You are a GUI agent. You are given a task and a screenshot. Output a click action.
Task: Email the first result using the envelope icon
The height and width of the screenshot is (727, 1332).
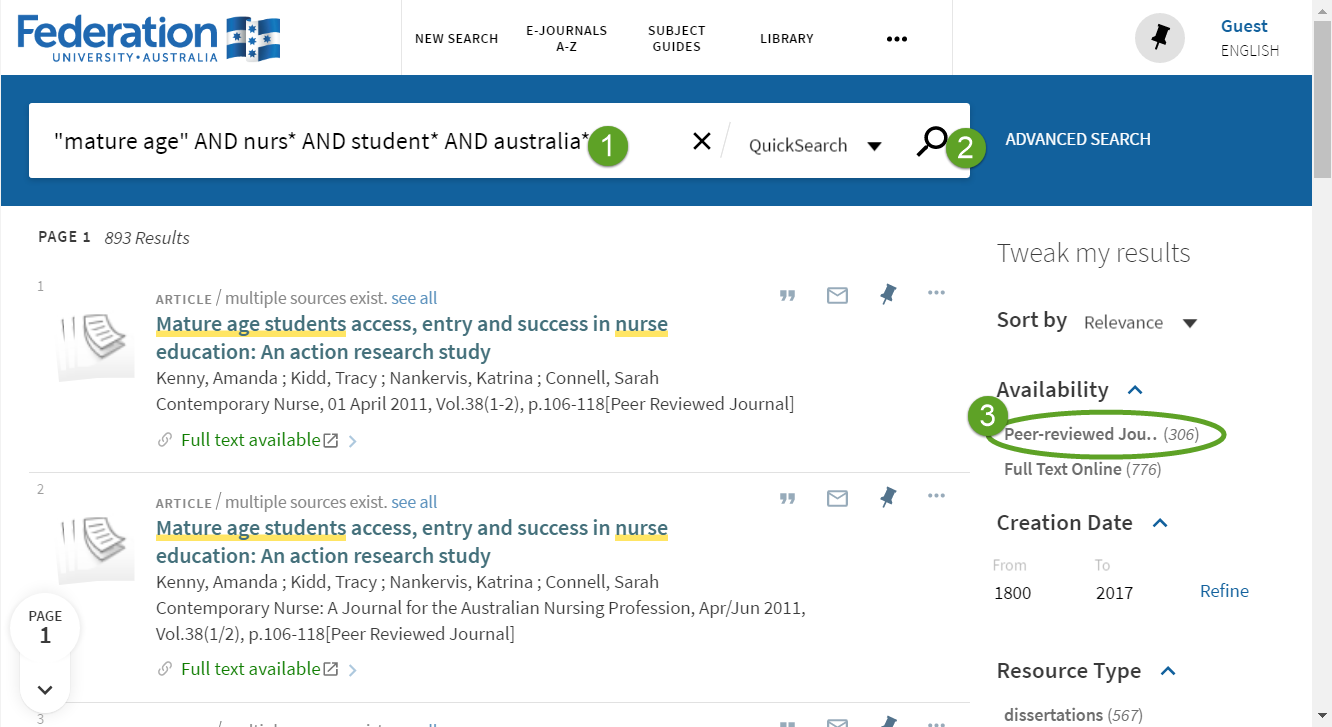tap(837, 294)
